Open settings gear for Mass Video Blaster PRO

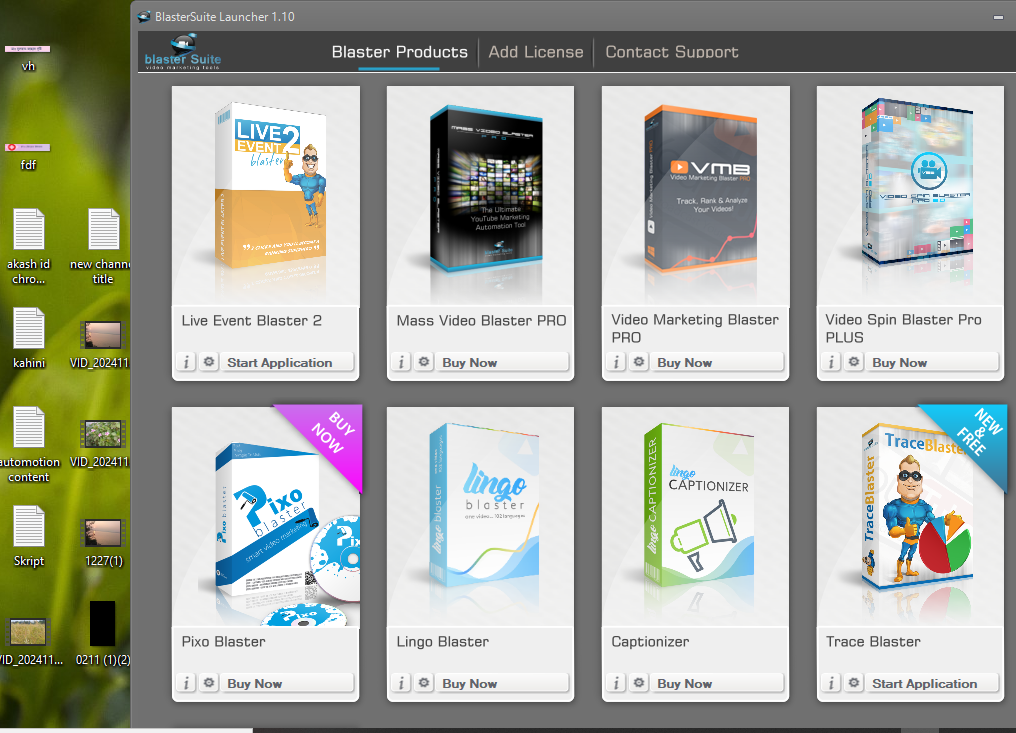click(x=424, y=362)
